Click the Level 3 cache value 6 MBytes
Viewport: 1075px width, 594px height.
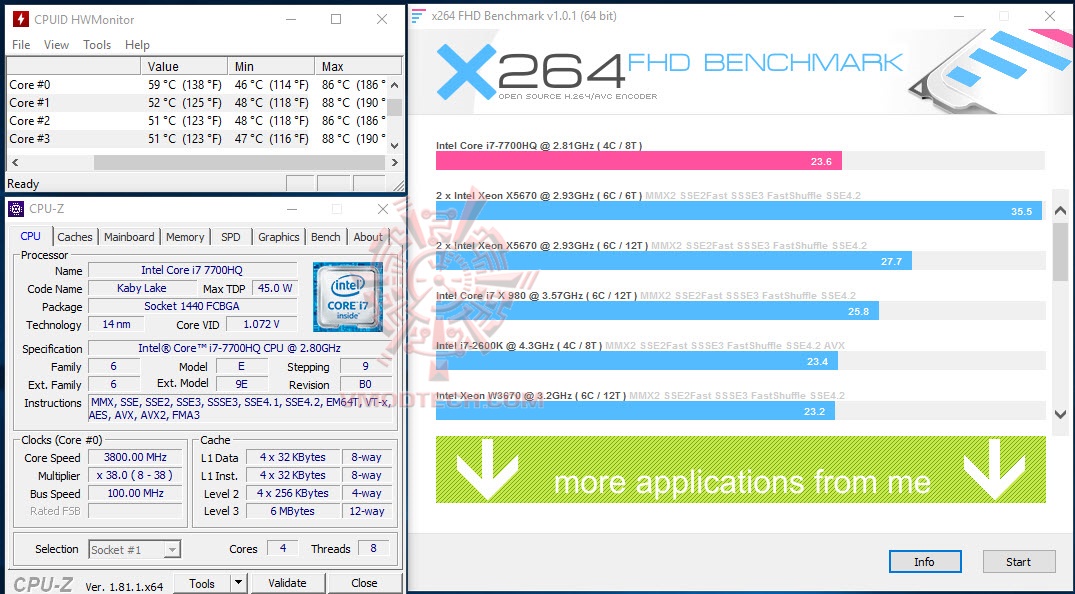(293, 511)
